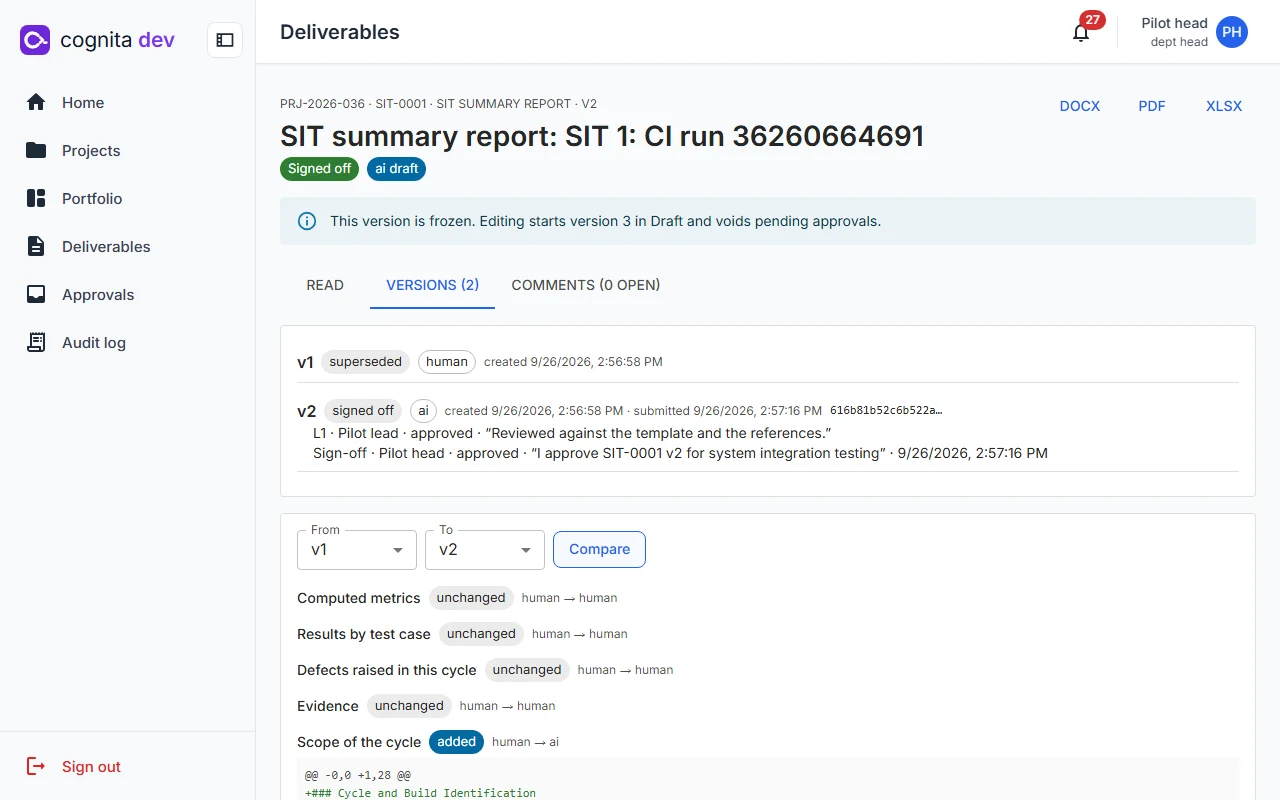Export the report as PDF

(x=1152, y=106)
